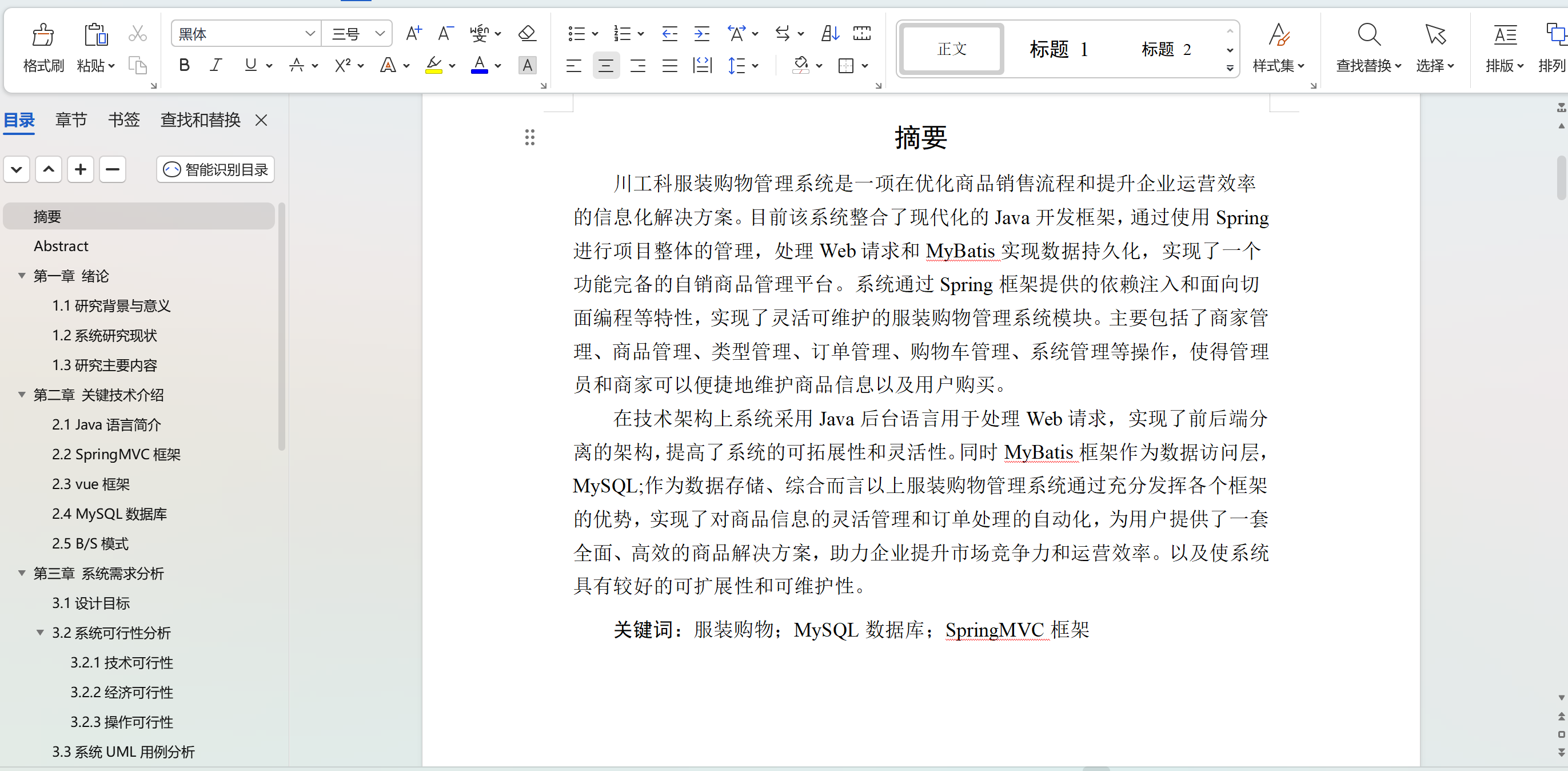1568x771 pixels.
Task: Apply the 标题 1 style
Action: tap(1058, 49)
